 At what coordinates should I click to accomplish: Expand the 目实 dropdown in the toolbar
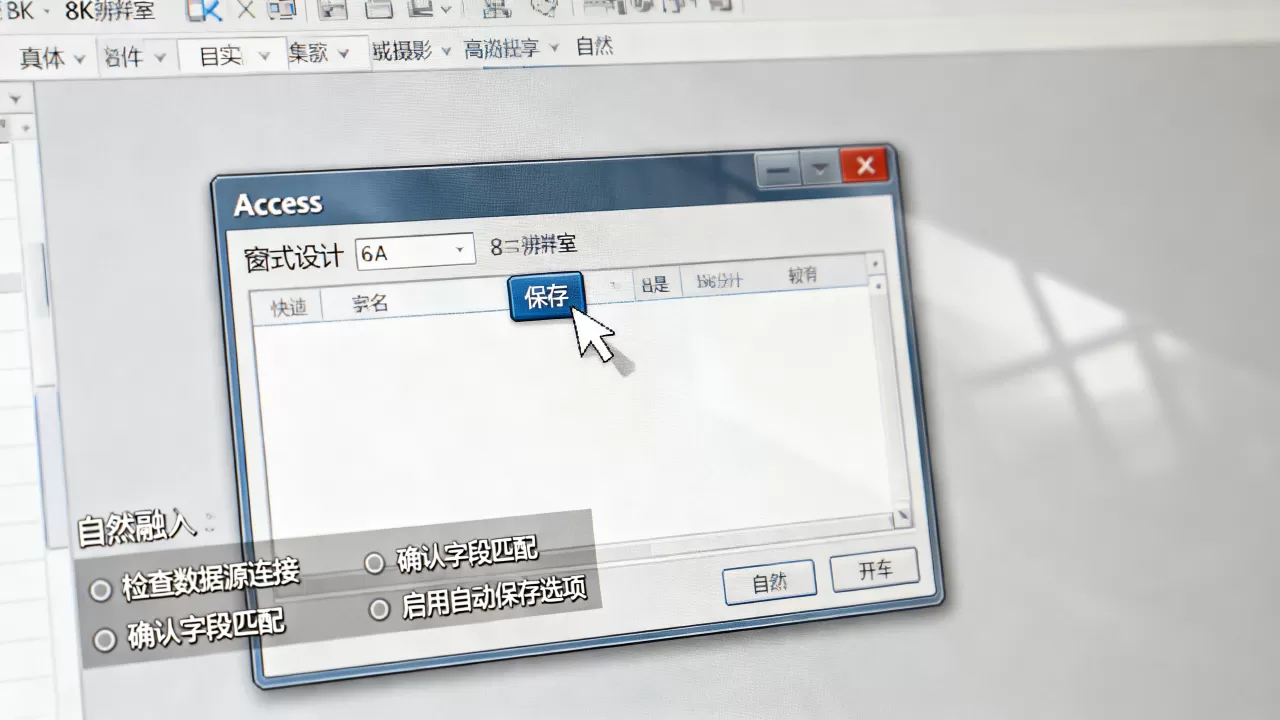[x=234, y=56]
